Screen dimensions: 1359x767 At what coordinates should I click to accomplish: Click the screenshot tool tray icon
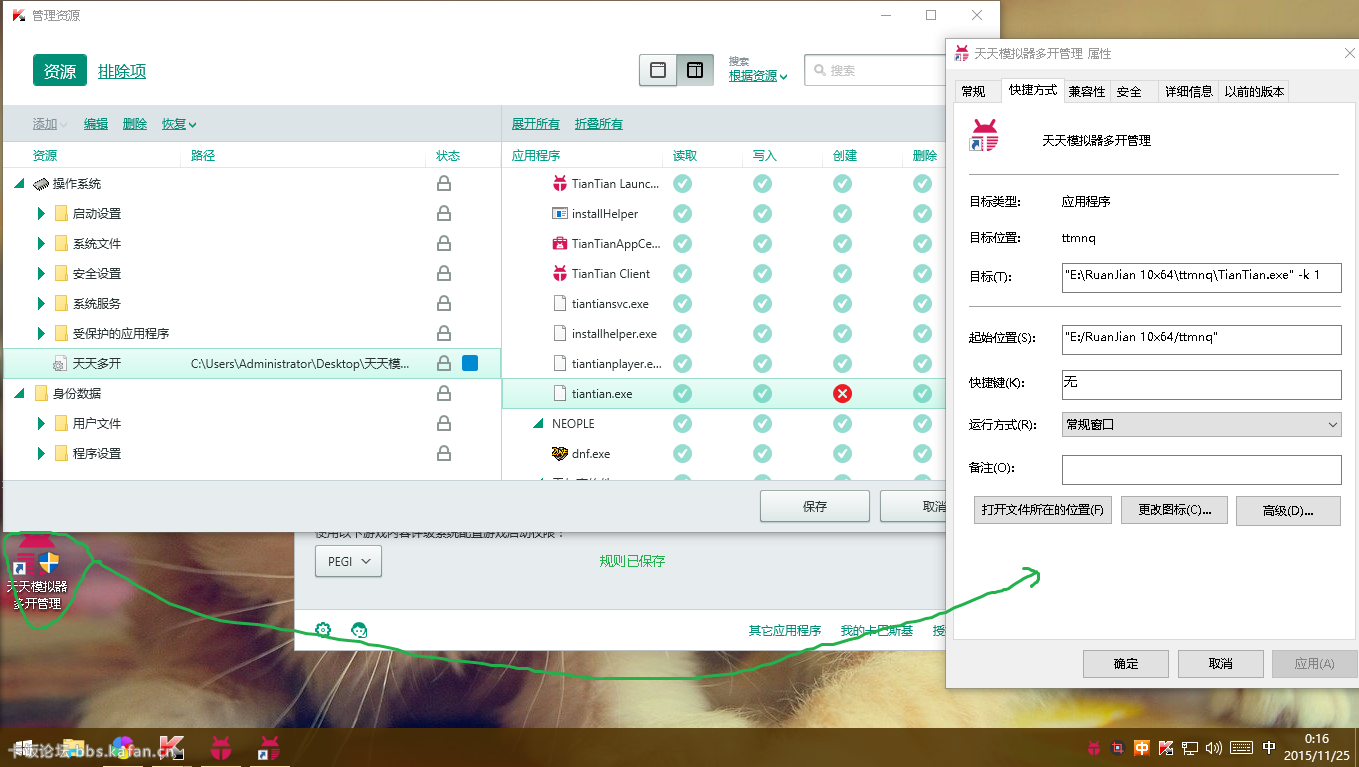point(1118,748)
